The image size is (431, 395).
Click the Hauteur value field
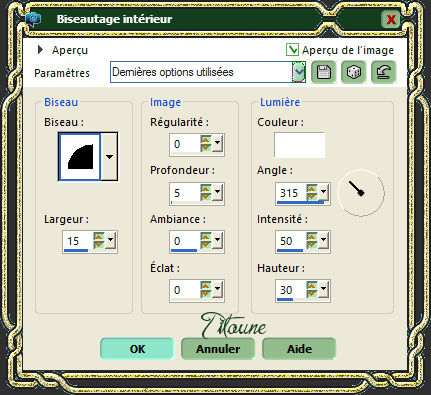coord(291,290)
